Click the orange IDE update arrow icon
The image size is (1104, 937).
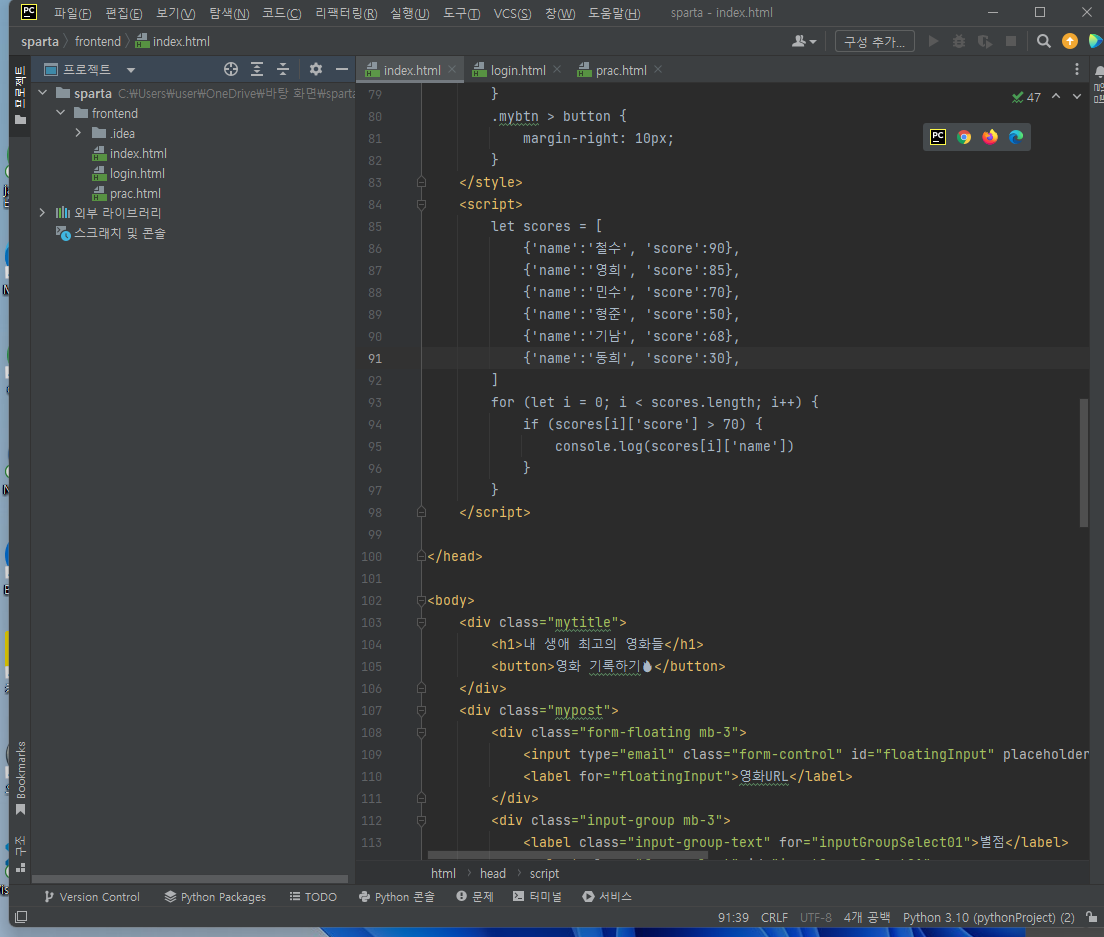coord(1070,42)
